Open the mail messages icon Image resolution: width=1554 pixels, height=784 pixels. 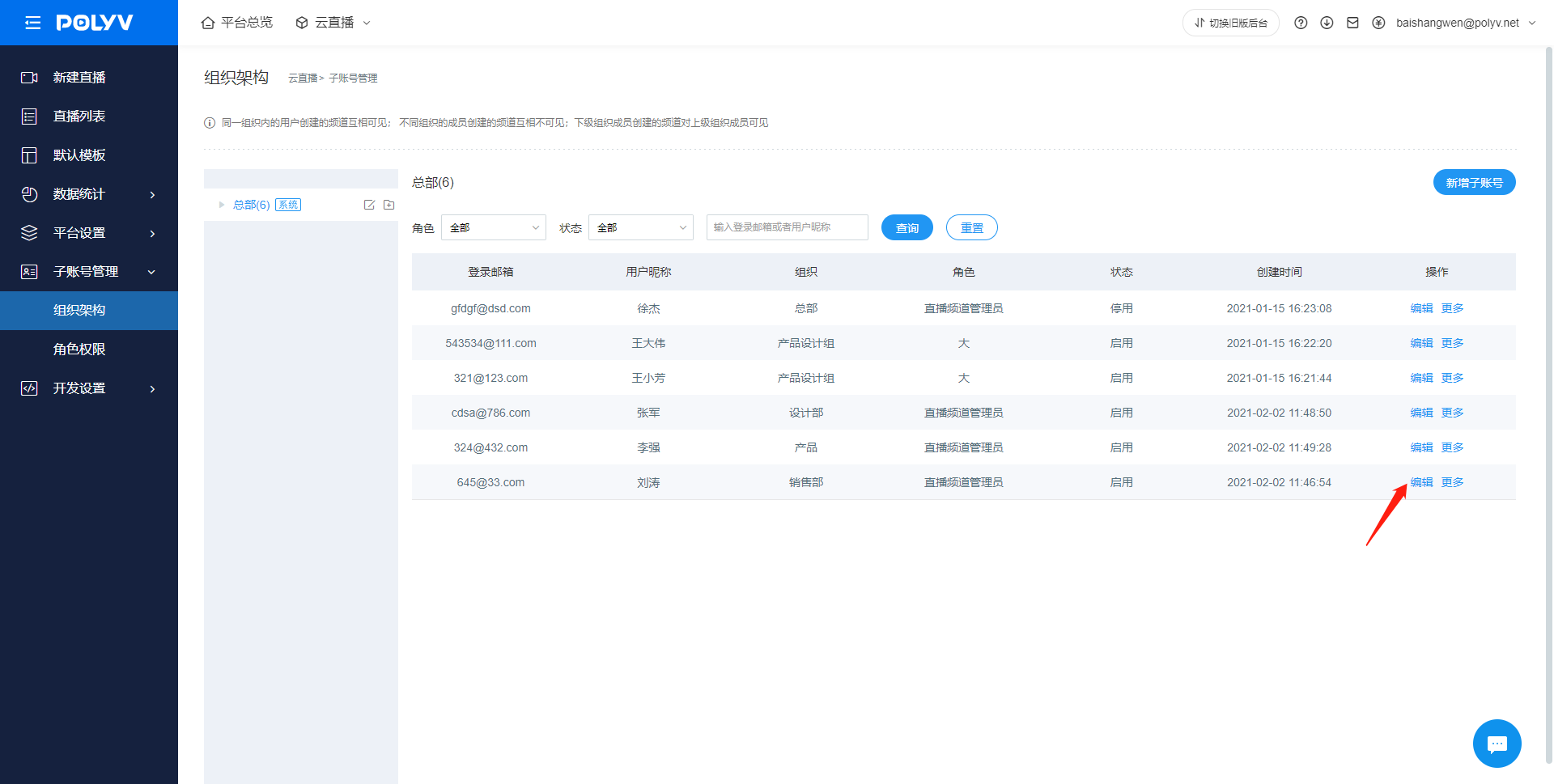tap(1352, 23)
